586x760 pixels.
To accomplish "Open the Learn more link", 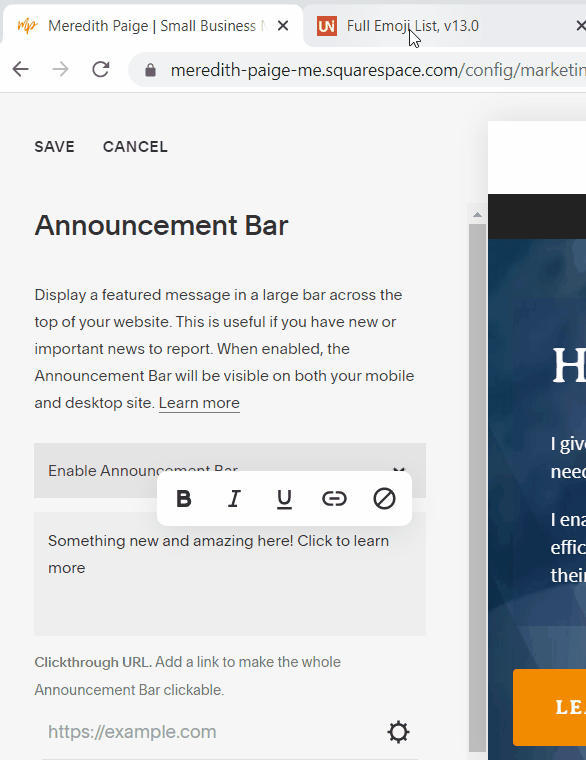I will (x=199, y=403).
